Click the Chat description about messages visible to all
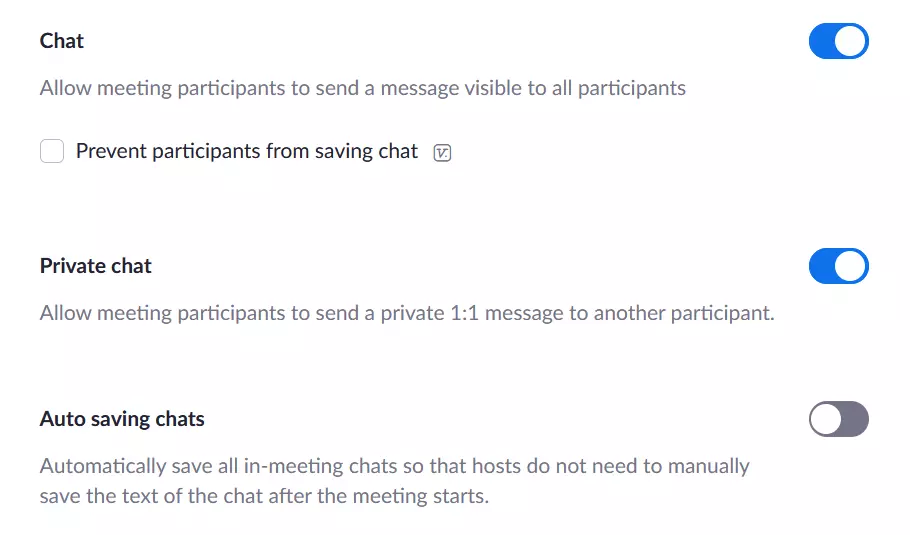The height and width of the screenshot is (535, 910). [x=363, y=88]
